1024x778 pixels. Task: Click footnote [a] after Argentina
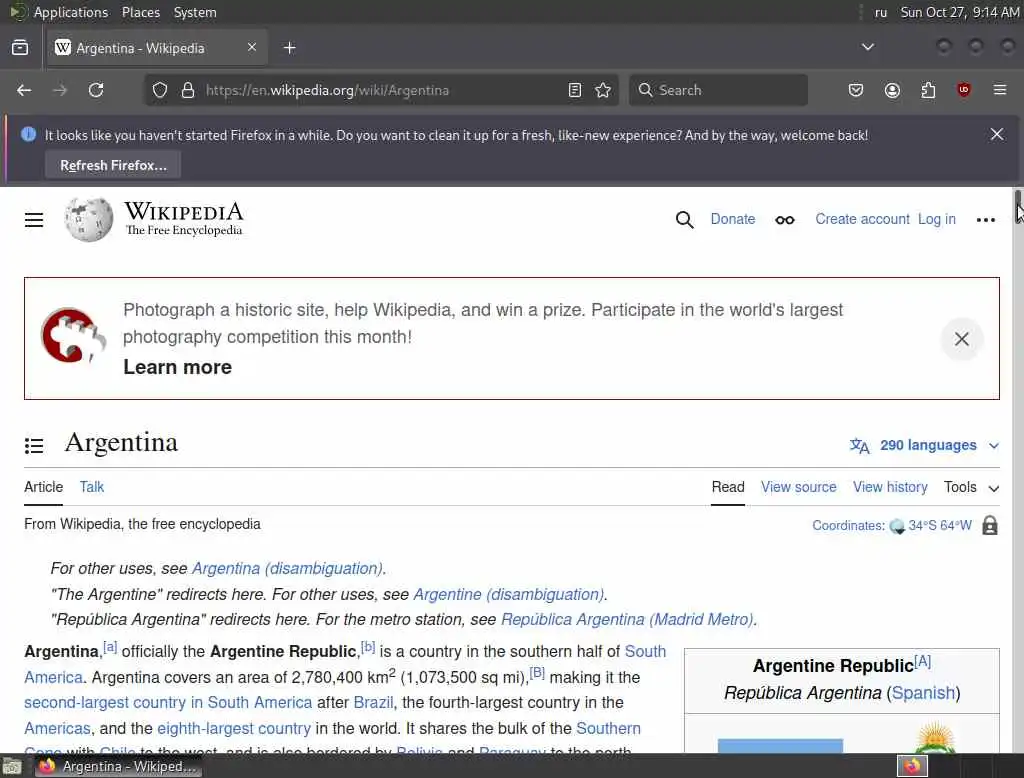click(x=110, y=647)
